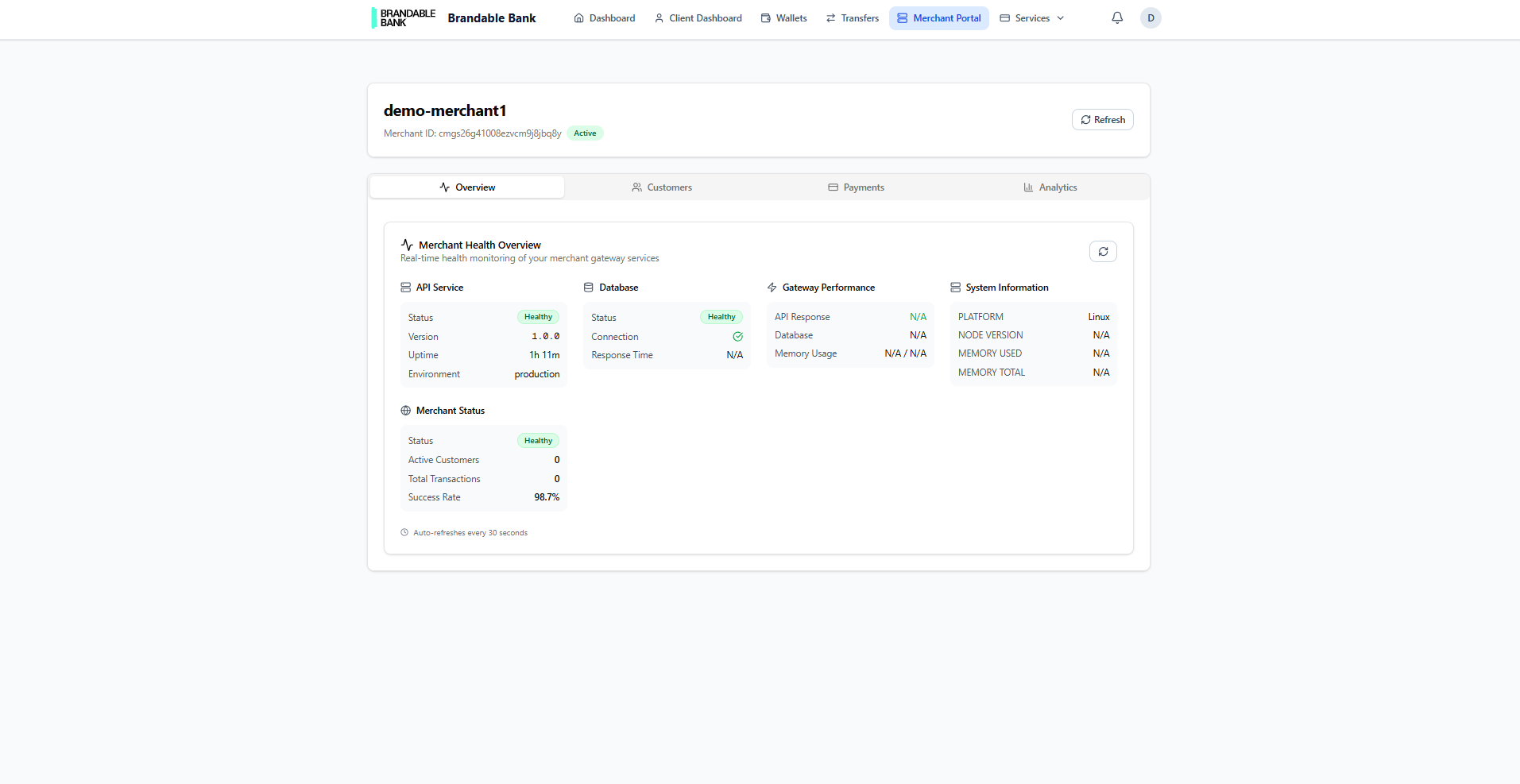Image resolution: width=1520 pixels, height=784 pixels.
Task: Click the Merchant Status globe icon
Action: point(406,411)
